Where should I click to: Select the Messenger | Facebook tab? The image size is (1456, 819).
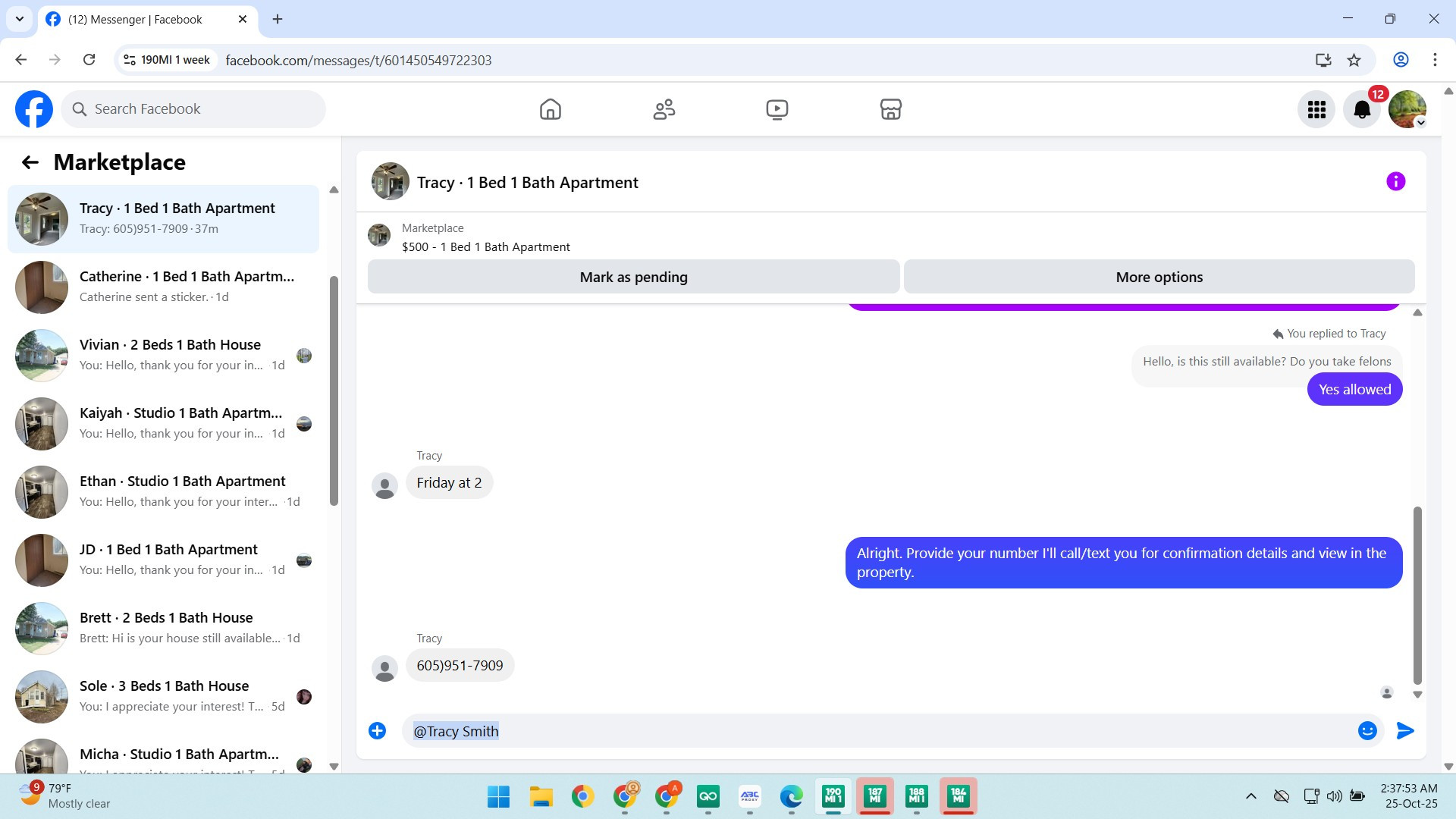(148, 19)
